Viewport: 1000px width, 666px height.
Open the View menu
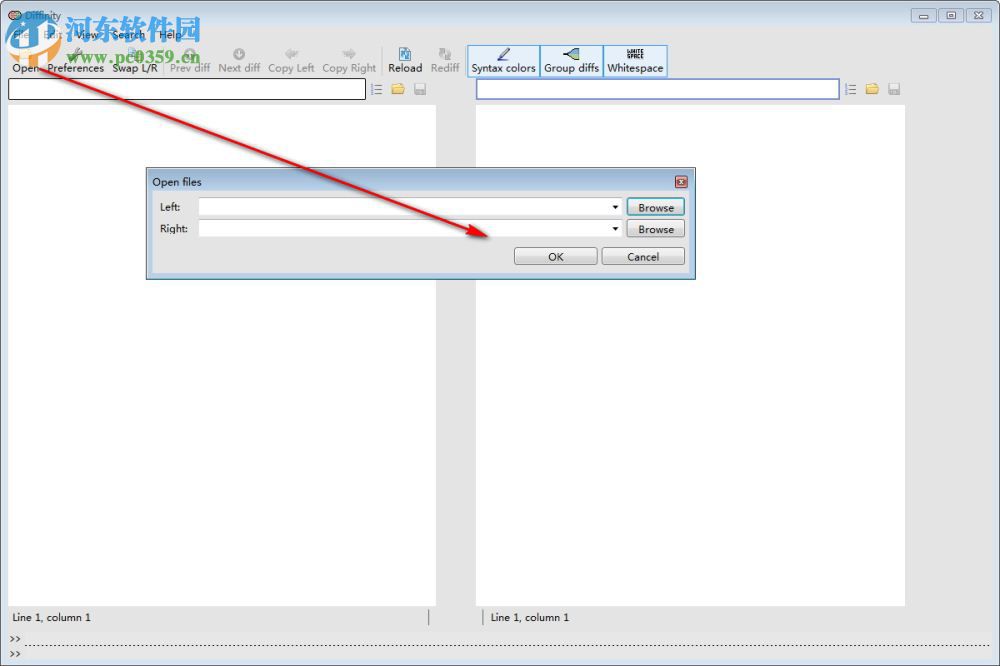point(87,35)
